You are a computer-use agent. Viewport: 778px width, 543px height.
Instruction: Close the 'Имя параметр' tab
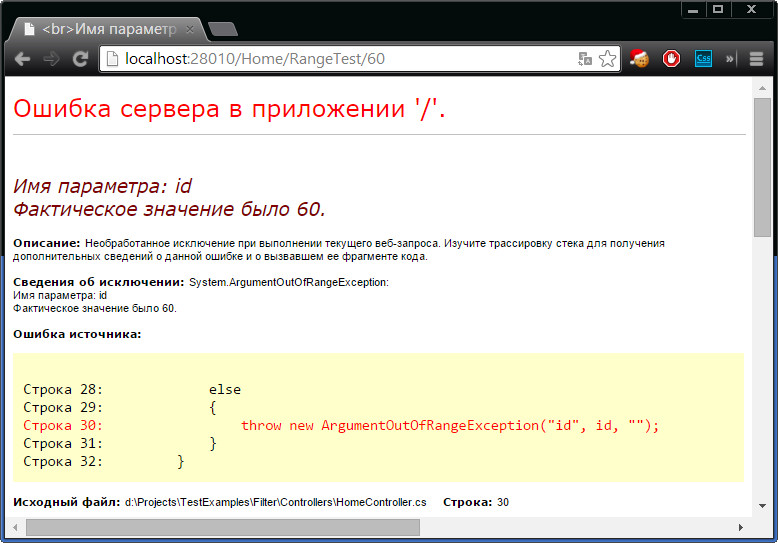[190, 30]
